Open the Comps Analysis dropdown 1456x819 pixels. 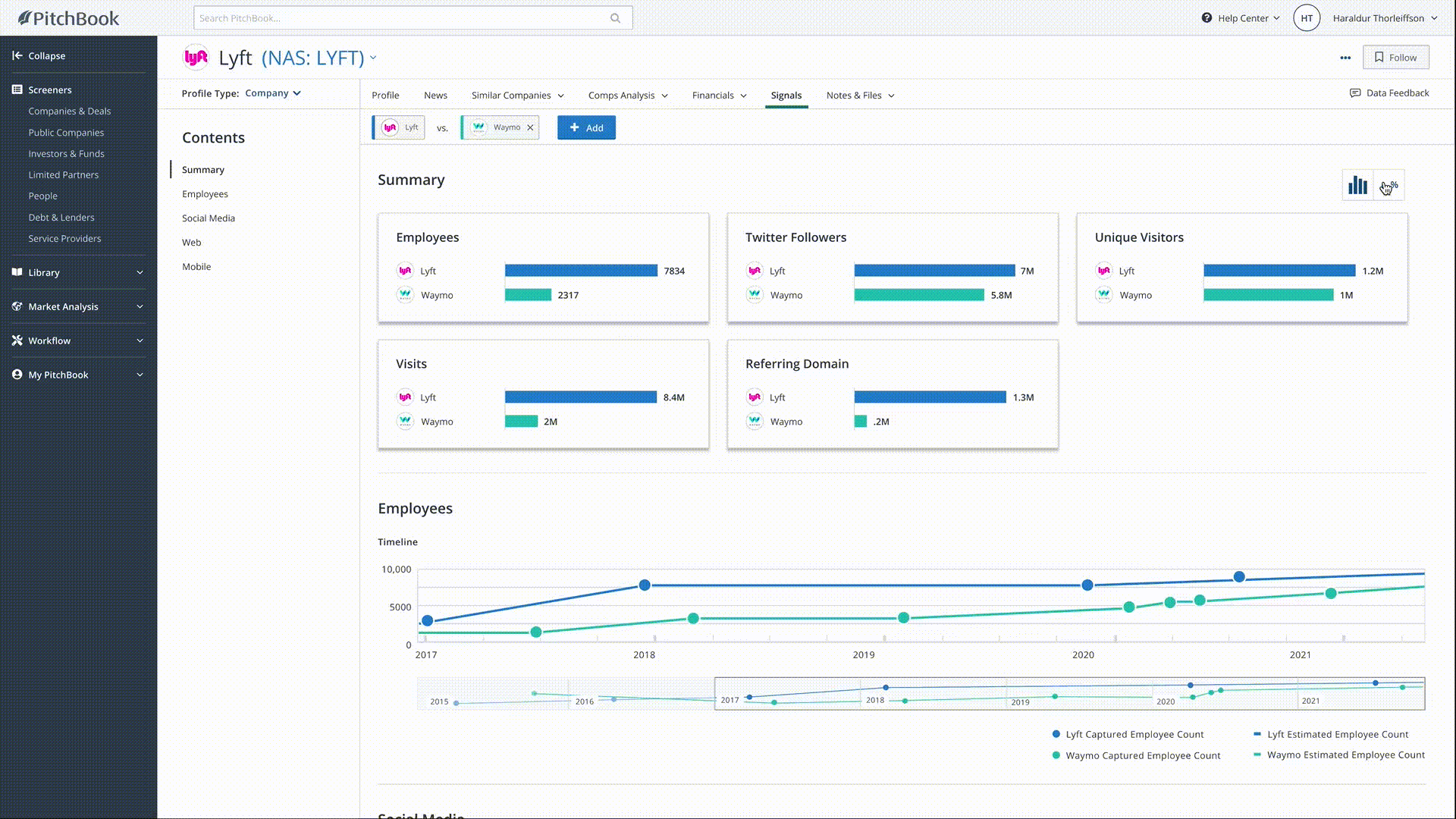(x=628, y=96)
